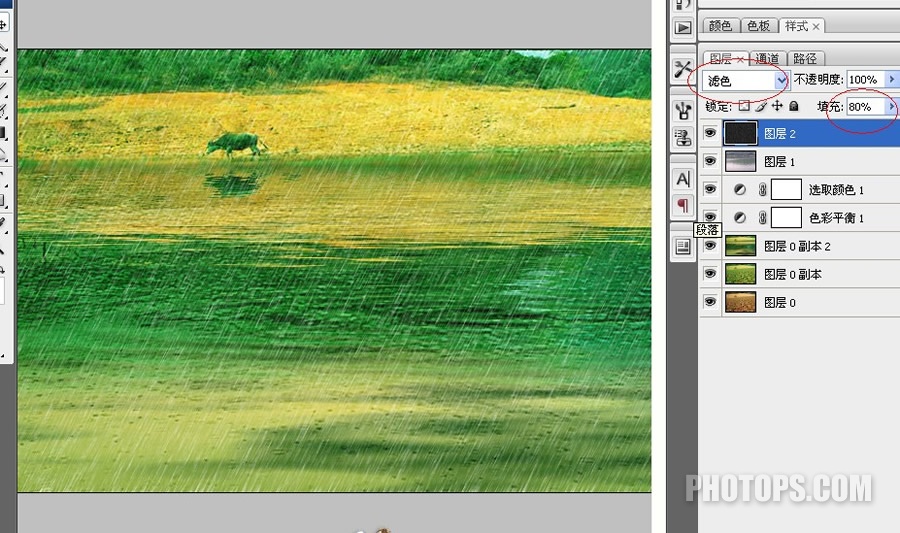Select layer name 图层 0 at bottom
Screen dimensions: 900x533
779,302
